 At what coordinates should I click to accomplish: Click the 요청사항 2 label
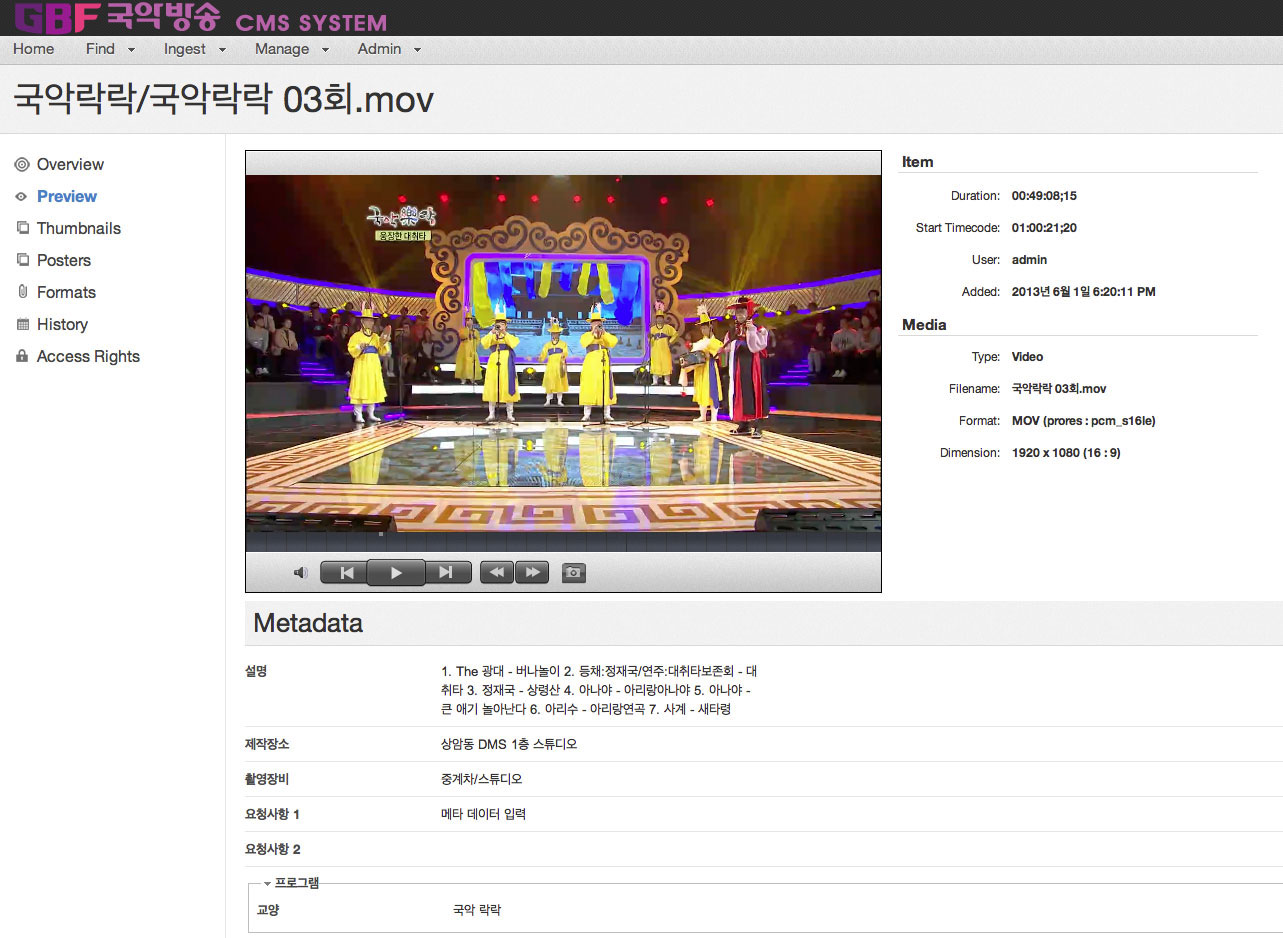tap(273, 849)
